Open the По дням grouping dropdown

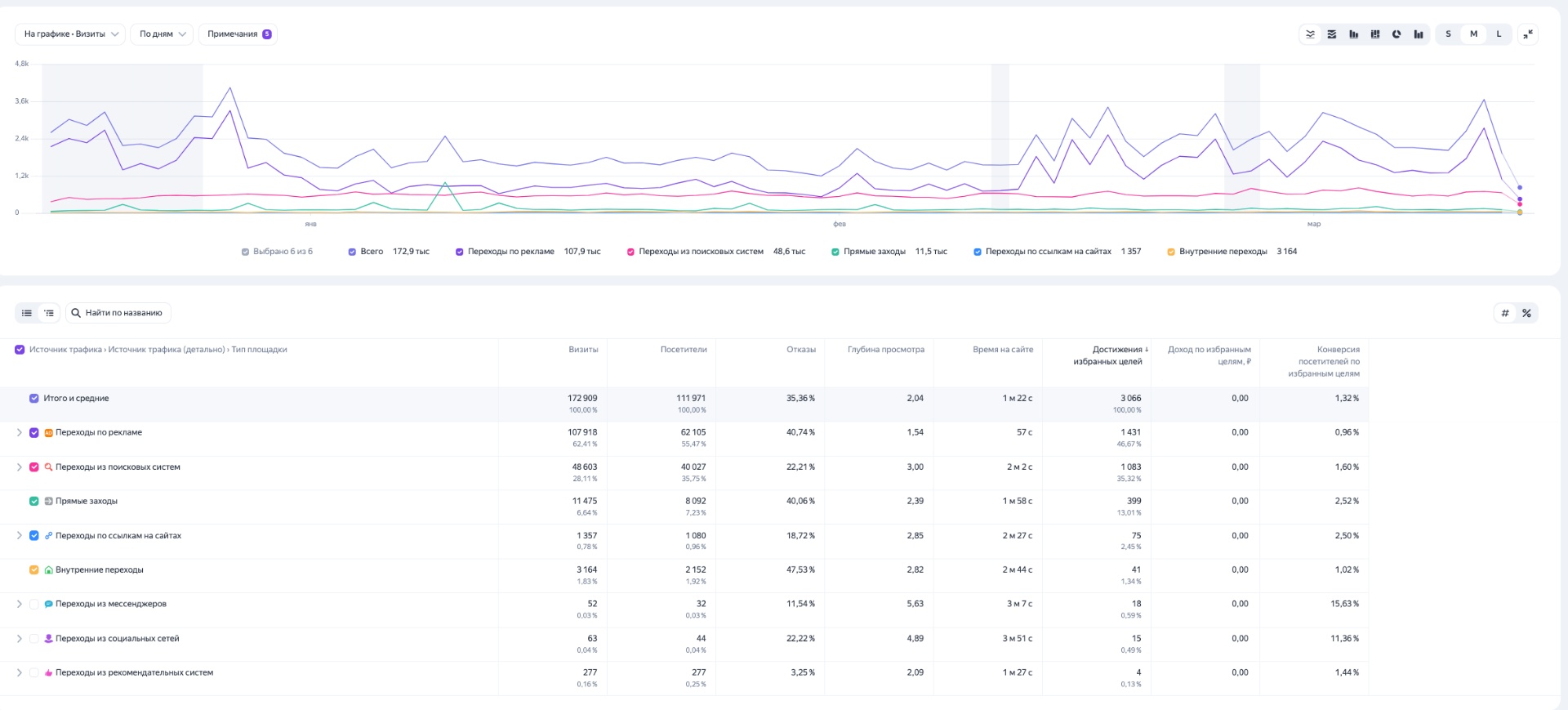tap(162, 34)
